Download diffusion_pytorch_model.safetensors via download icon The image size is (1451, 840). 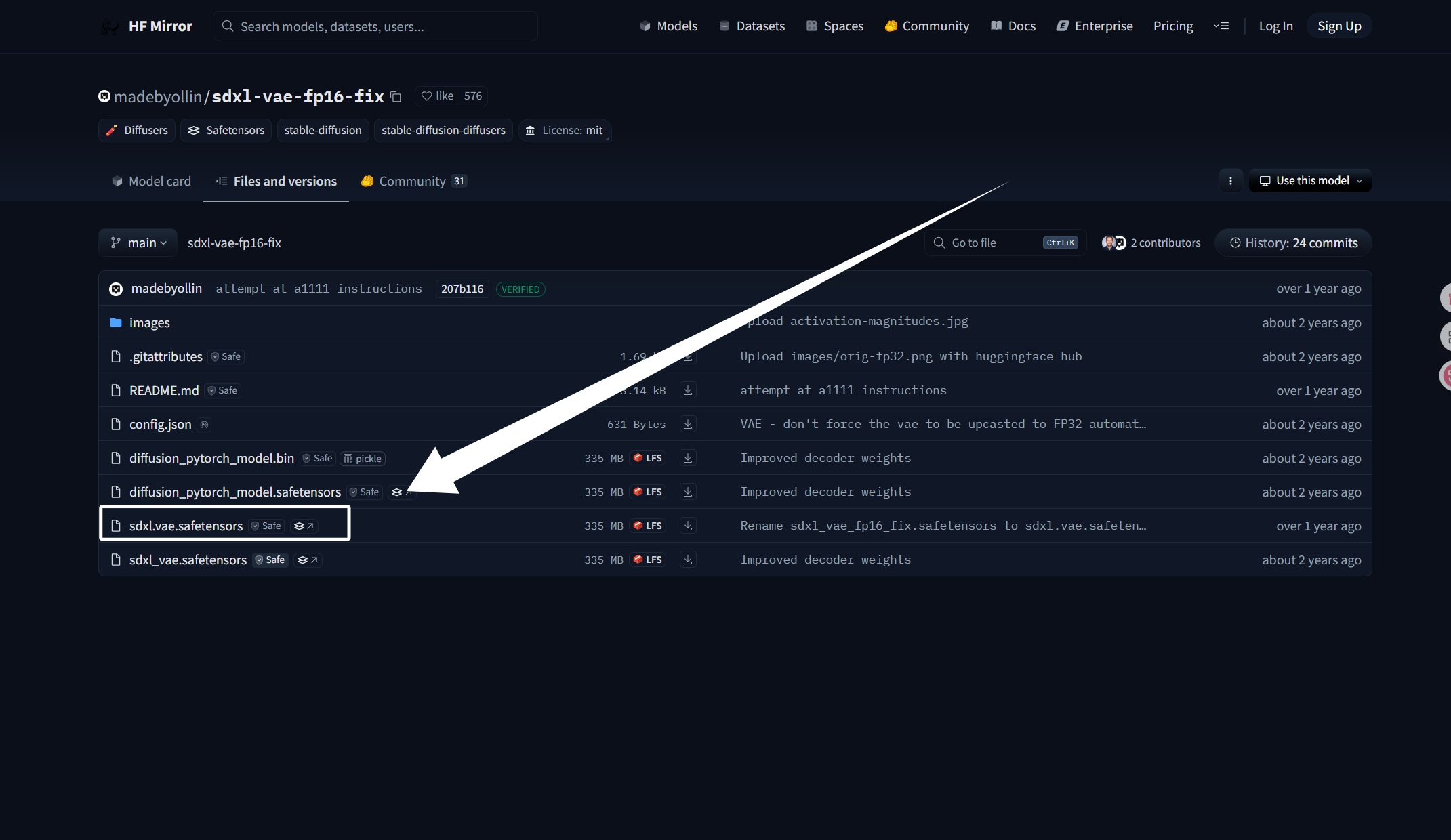click(x=688, y=492)
